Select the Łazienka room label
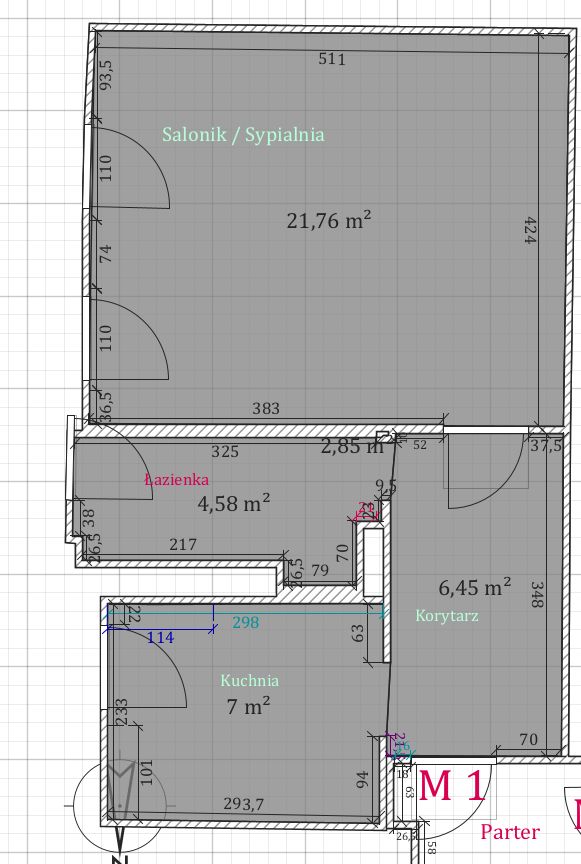Screen dimensions: 581x864 point(176,479)
